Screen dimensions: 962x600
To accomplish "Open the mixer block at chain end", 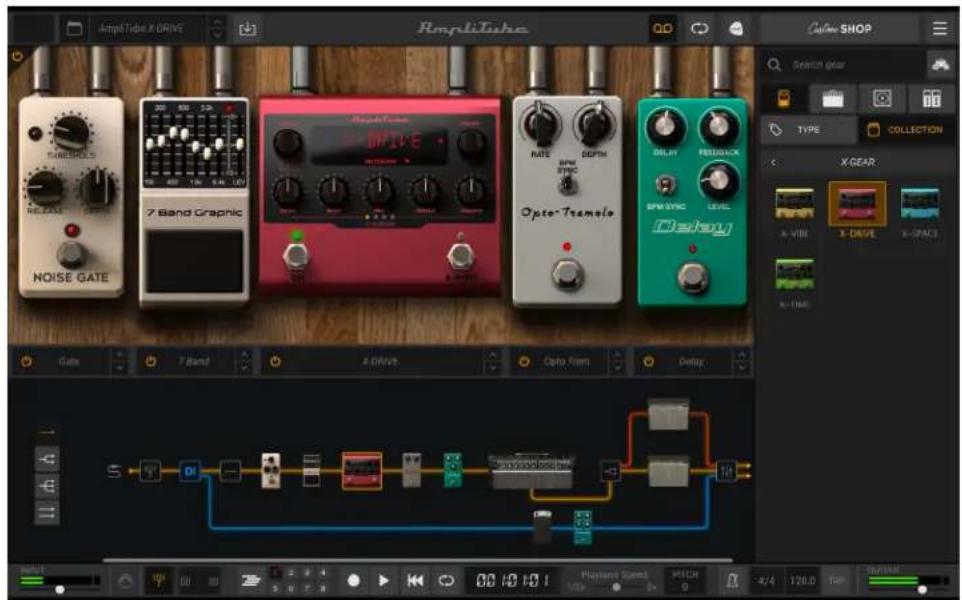I will pyautogui.click(x=726, y=471).
